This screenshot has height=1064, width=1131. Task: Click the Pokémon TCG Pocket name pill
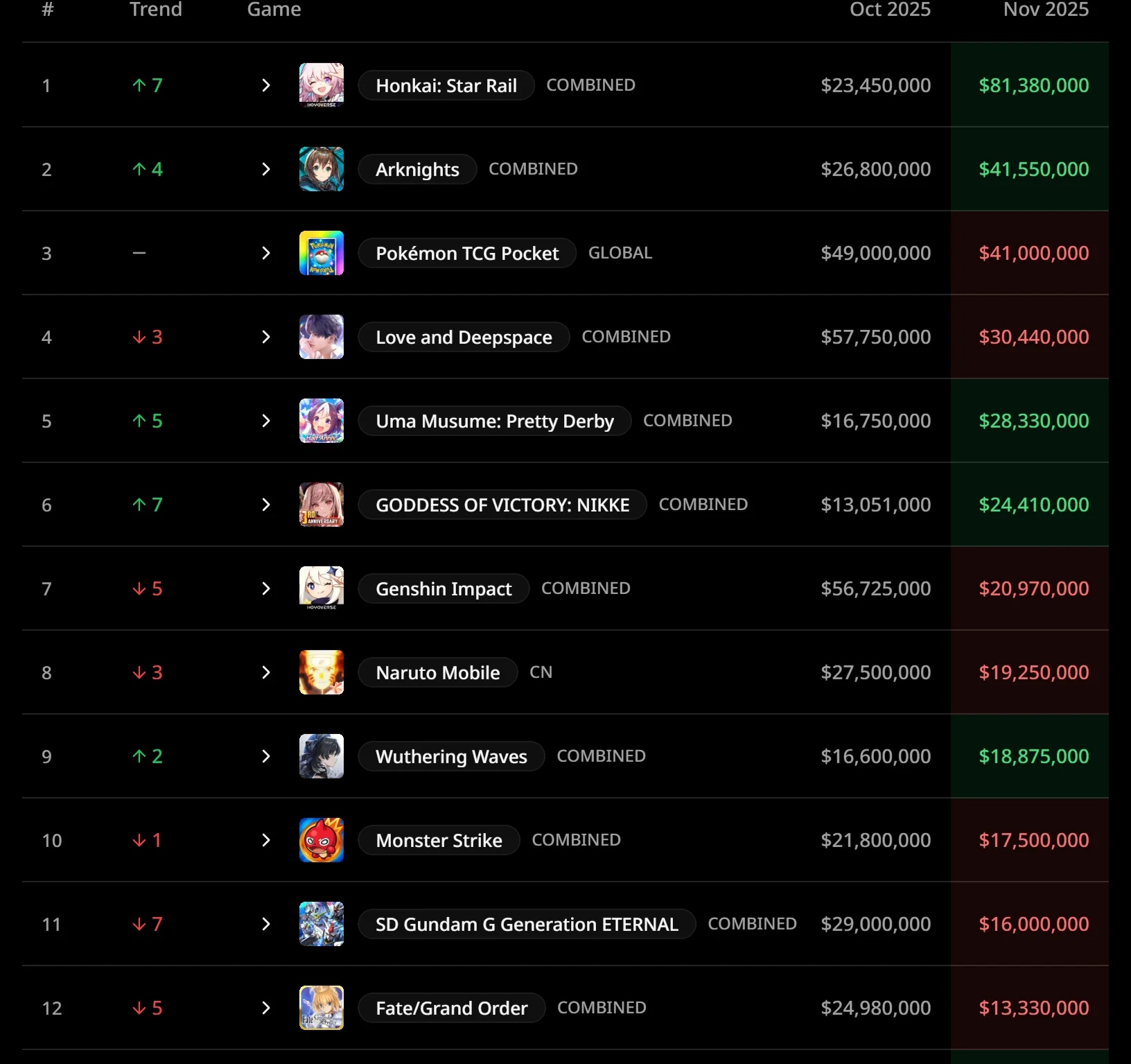(467, 253)
